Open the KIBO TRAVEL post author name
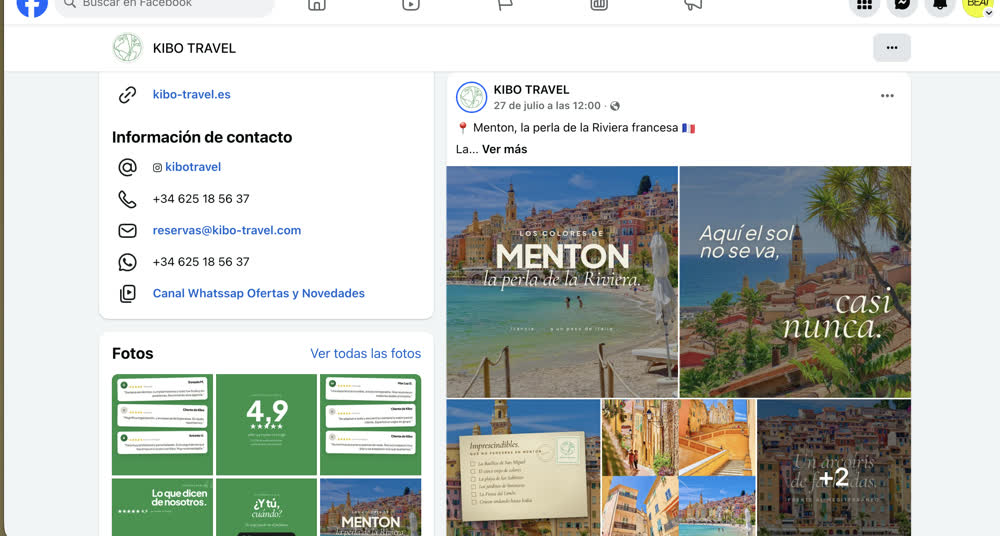Image resolution: width=1000 pixels, height=536 pixels. (x=531, y=90)
